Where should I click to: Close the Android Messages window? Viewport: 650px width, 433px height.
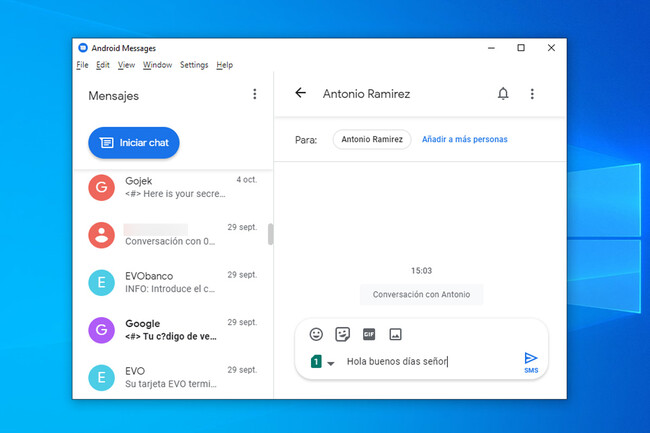551,48
